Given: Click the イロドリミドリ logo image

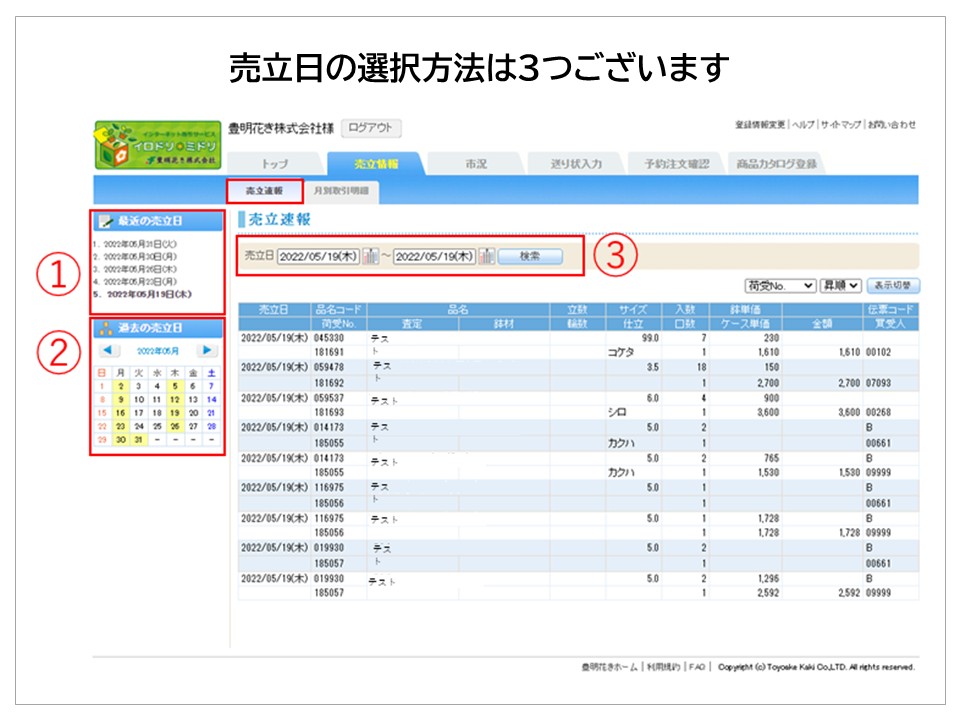Looking at the screenshot, I should point(157,146).
